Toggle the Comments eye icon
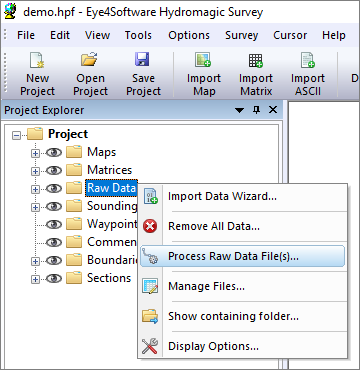The image size is (360, 370). coord(54,242)
